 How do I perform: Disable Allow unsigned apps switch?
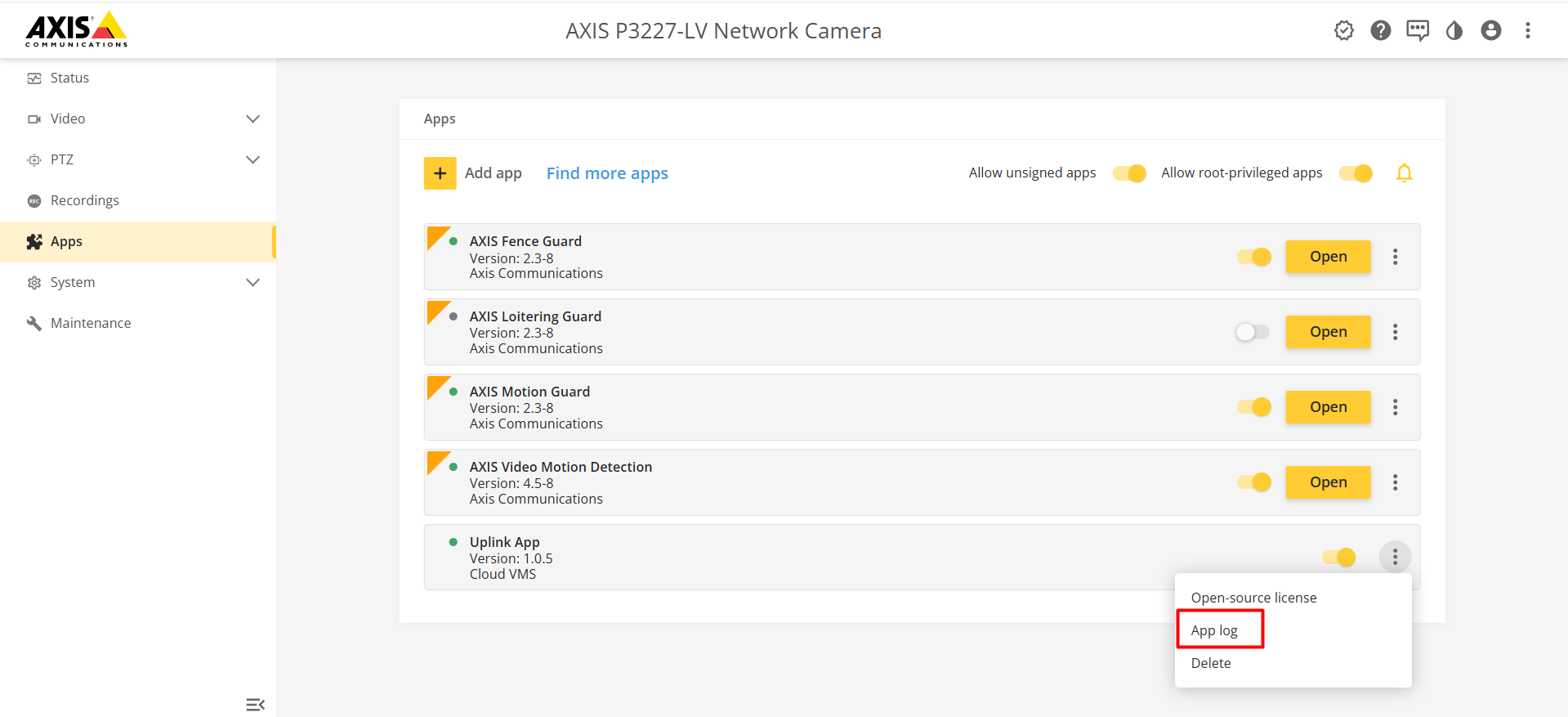[1129, 173]
